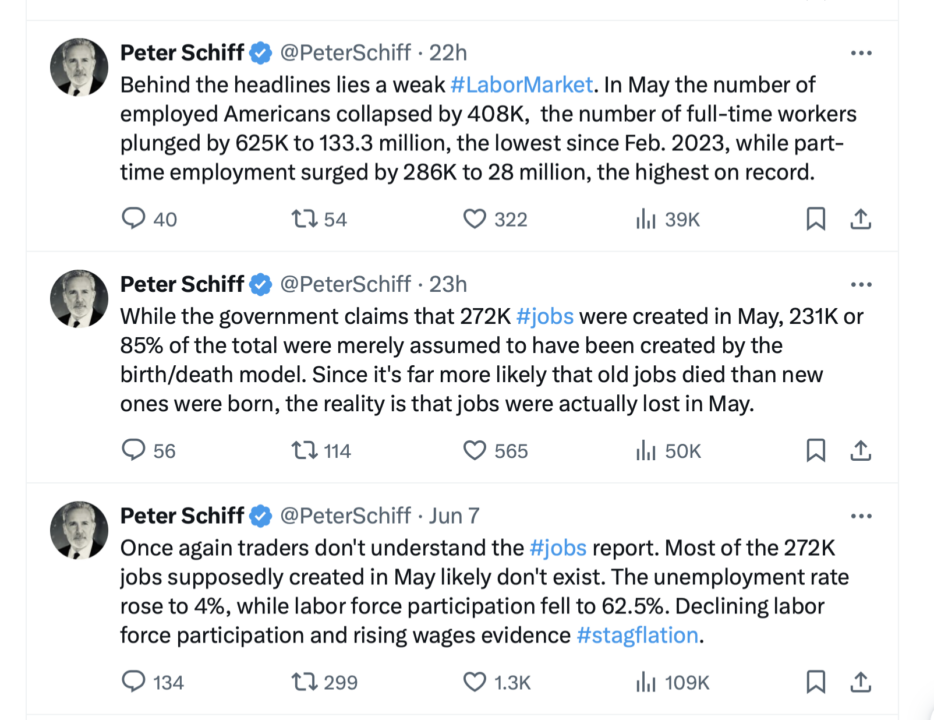Repost the tweet about 408K employment collapse
Screen dimensions: 934x720
[x=303, y=219]
